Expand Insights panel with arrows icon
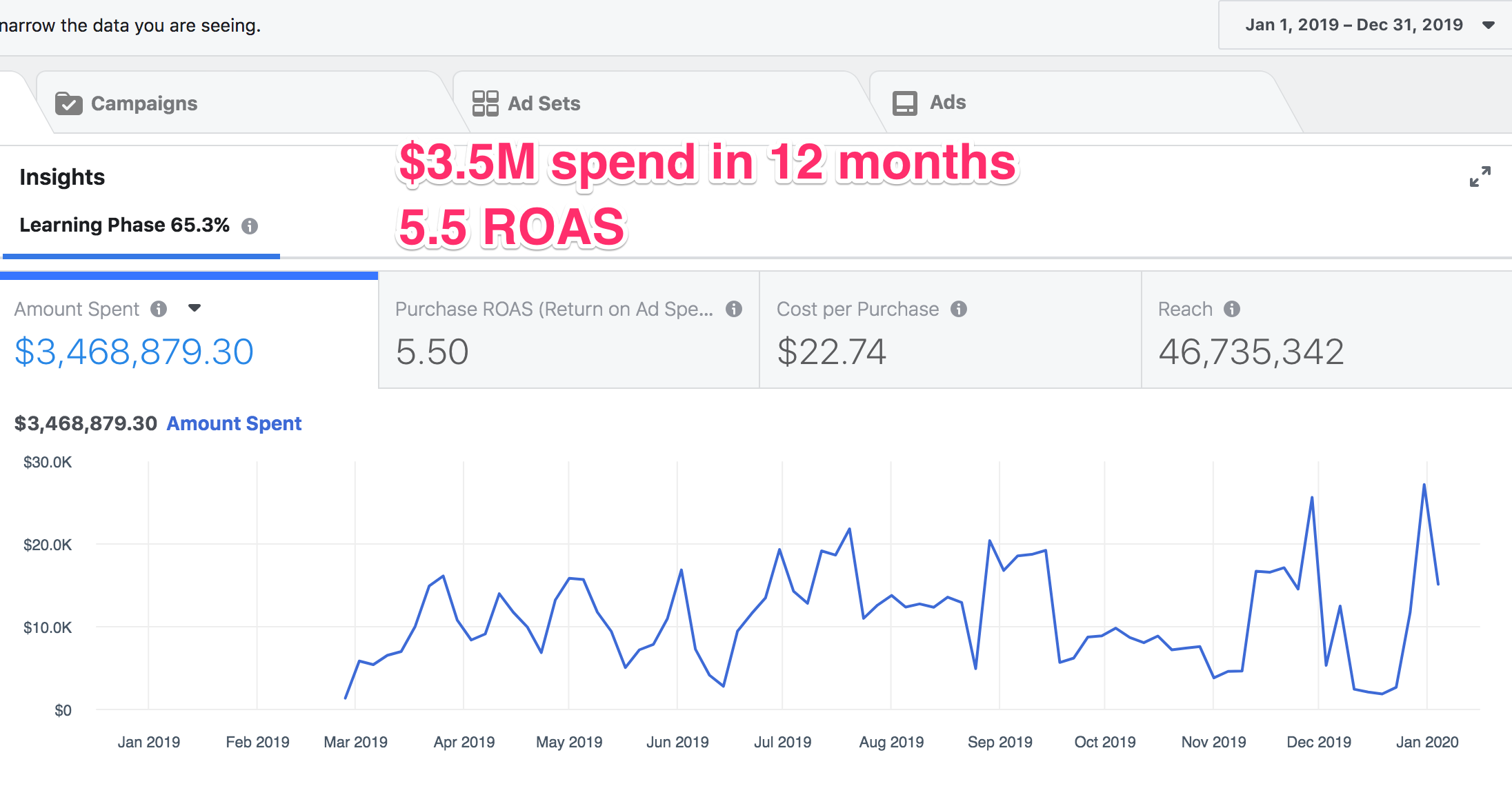The width and height of the screenshot is (1512, 786). point(1480,177)
